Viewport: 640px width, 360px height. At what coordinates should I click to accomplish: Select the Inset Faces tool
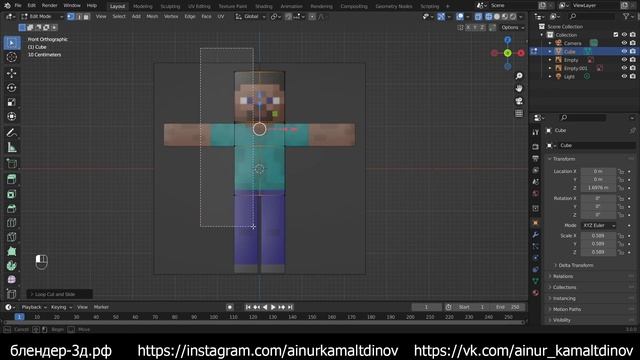pyautogui.click(x=12, y=194)
